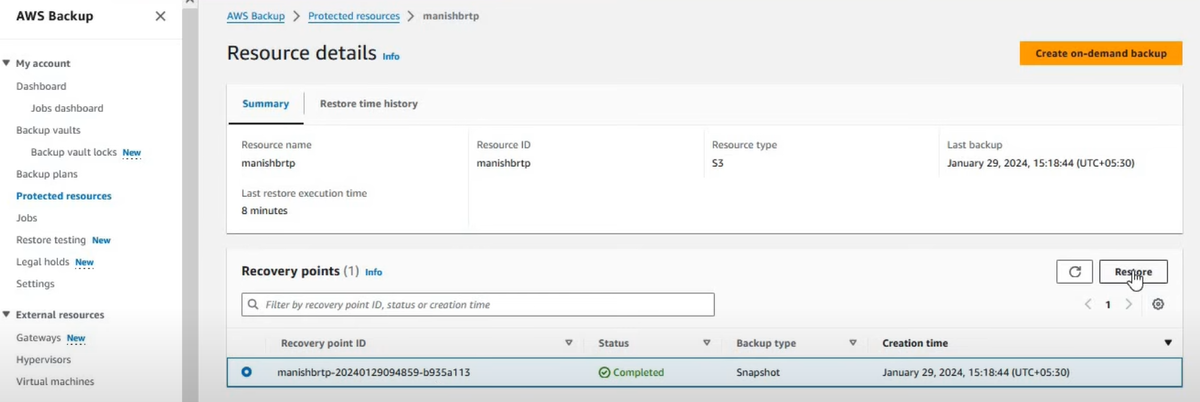Open Info link next to Resource details
This screenshot has height=402, width=1200.
click(391, 56)
